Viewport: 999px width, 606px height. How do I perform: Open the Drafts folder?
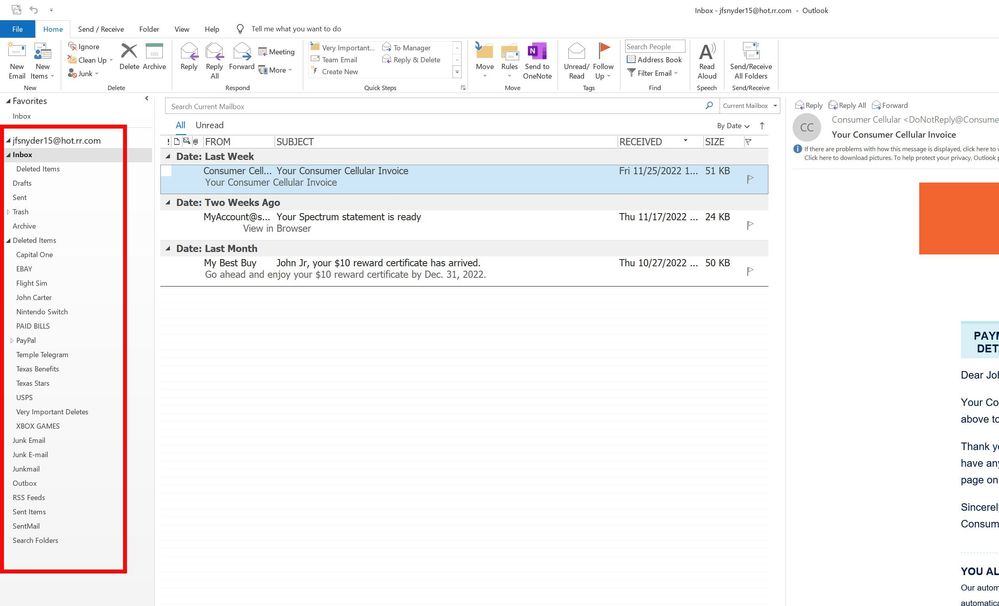tap(22, 183)
